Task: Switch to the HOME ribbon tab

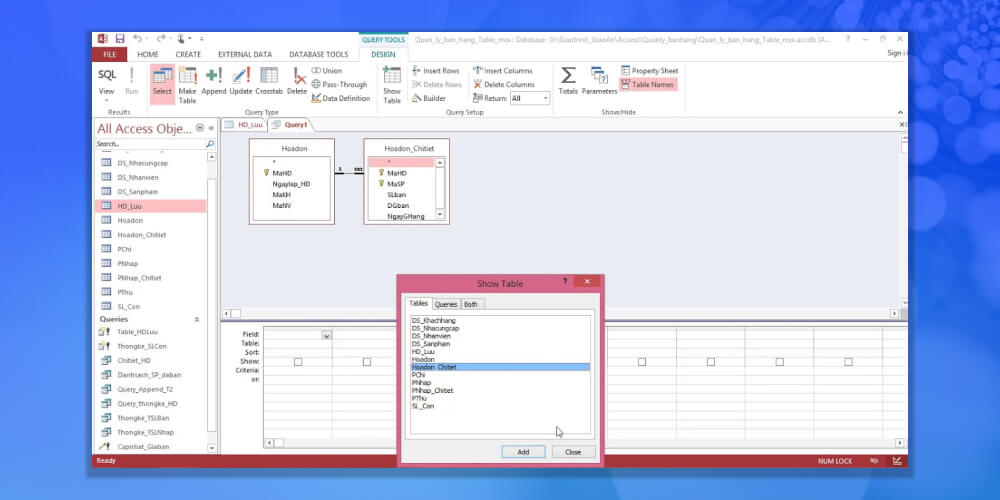Action: [x=148, y=54]
